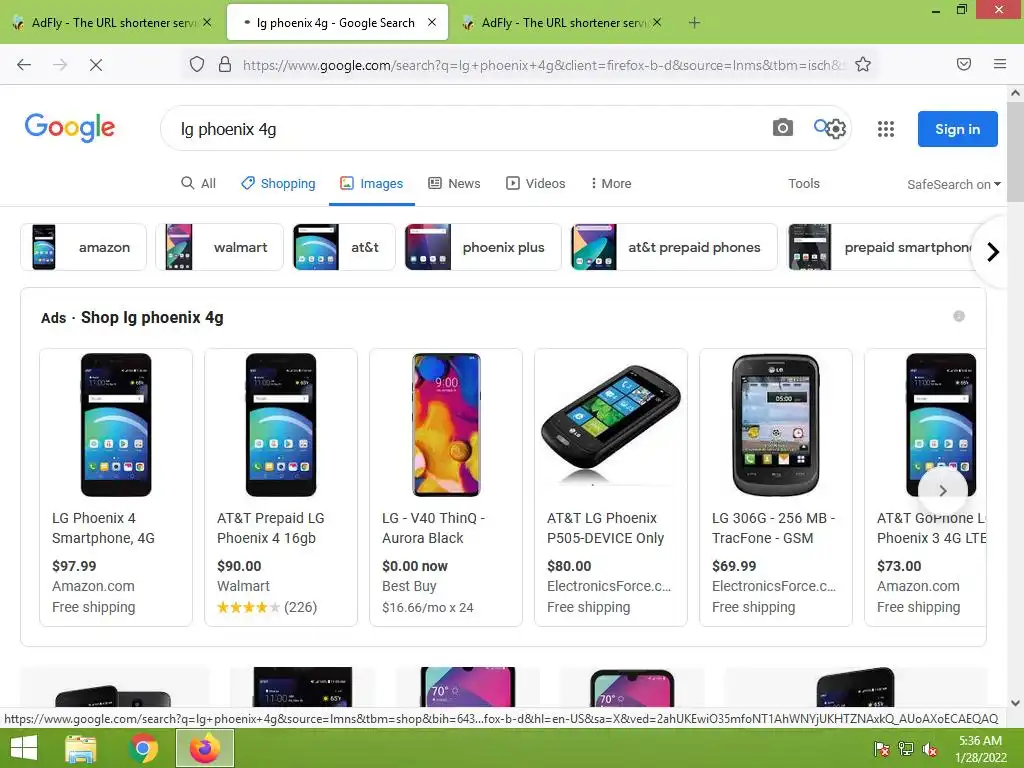Filter images by amazon chip
Viewport: 1024px width, 768px height.
pos(83,247)
